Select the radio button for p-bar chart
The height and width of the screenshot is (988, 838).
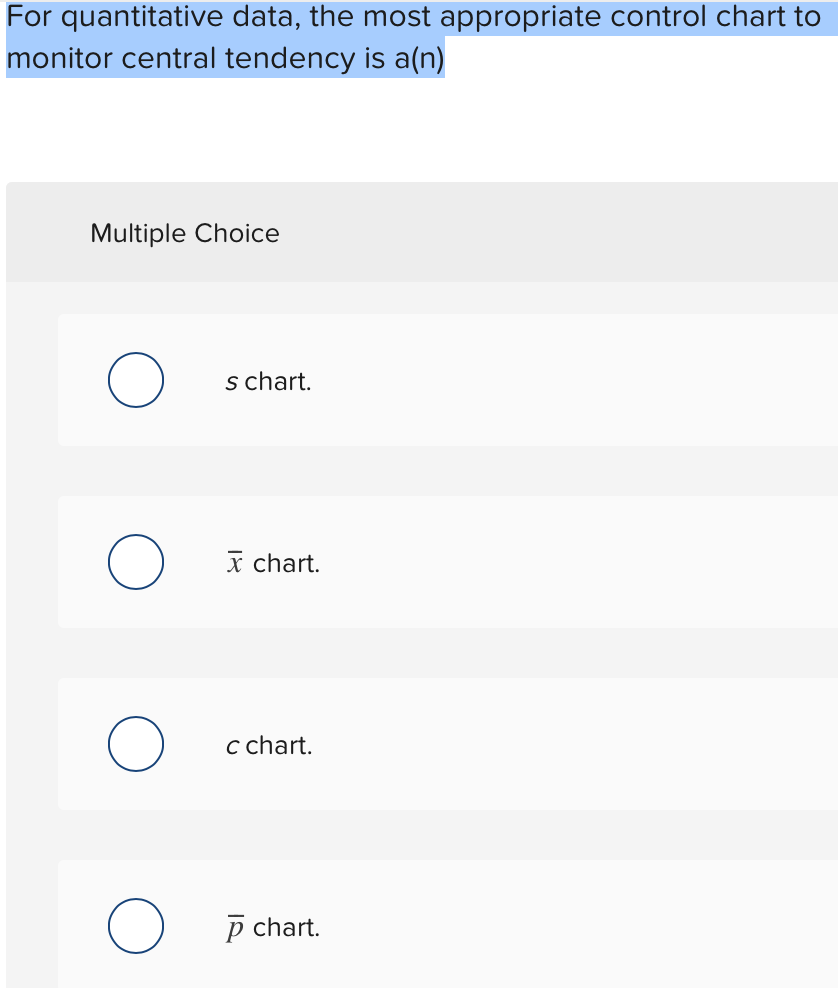pyautogui.click(x=135, y=926)
